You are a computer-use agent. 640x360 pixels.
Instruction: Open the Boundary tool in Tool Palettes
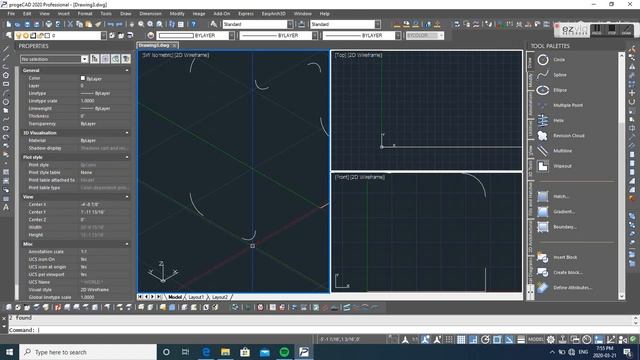click(556, 227)
